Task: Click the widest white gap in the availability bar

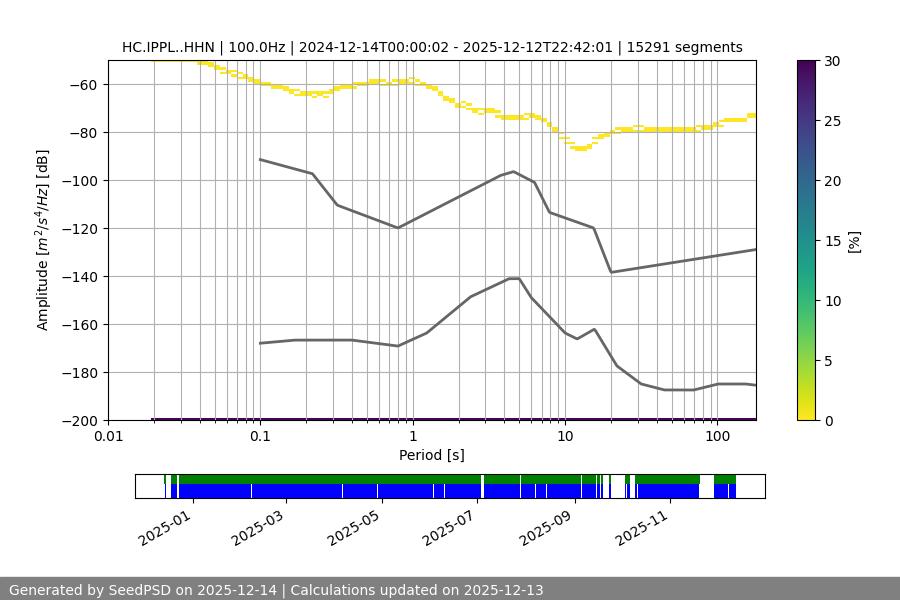Action: (x=706, y=486)
